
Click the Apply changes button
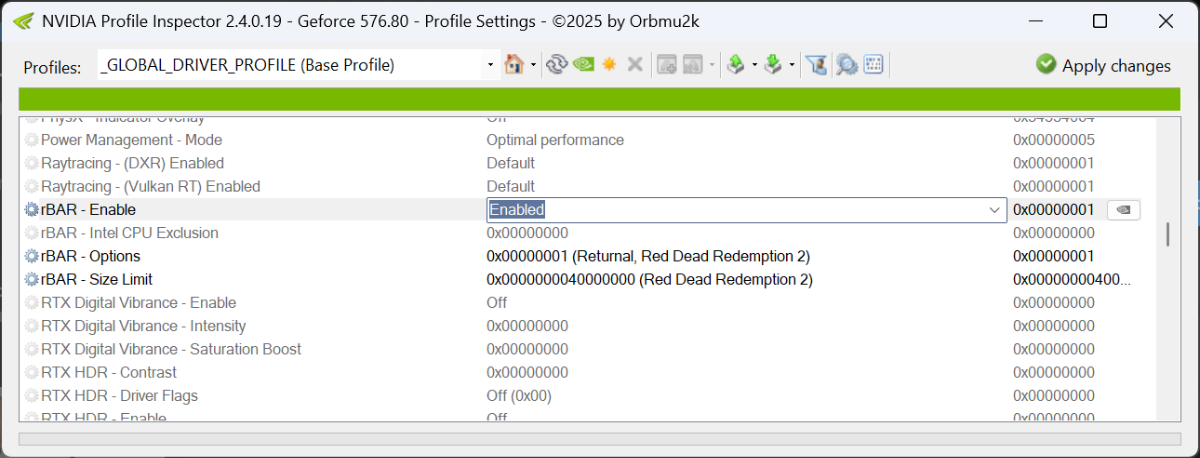[x=1103, y=65]
